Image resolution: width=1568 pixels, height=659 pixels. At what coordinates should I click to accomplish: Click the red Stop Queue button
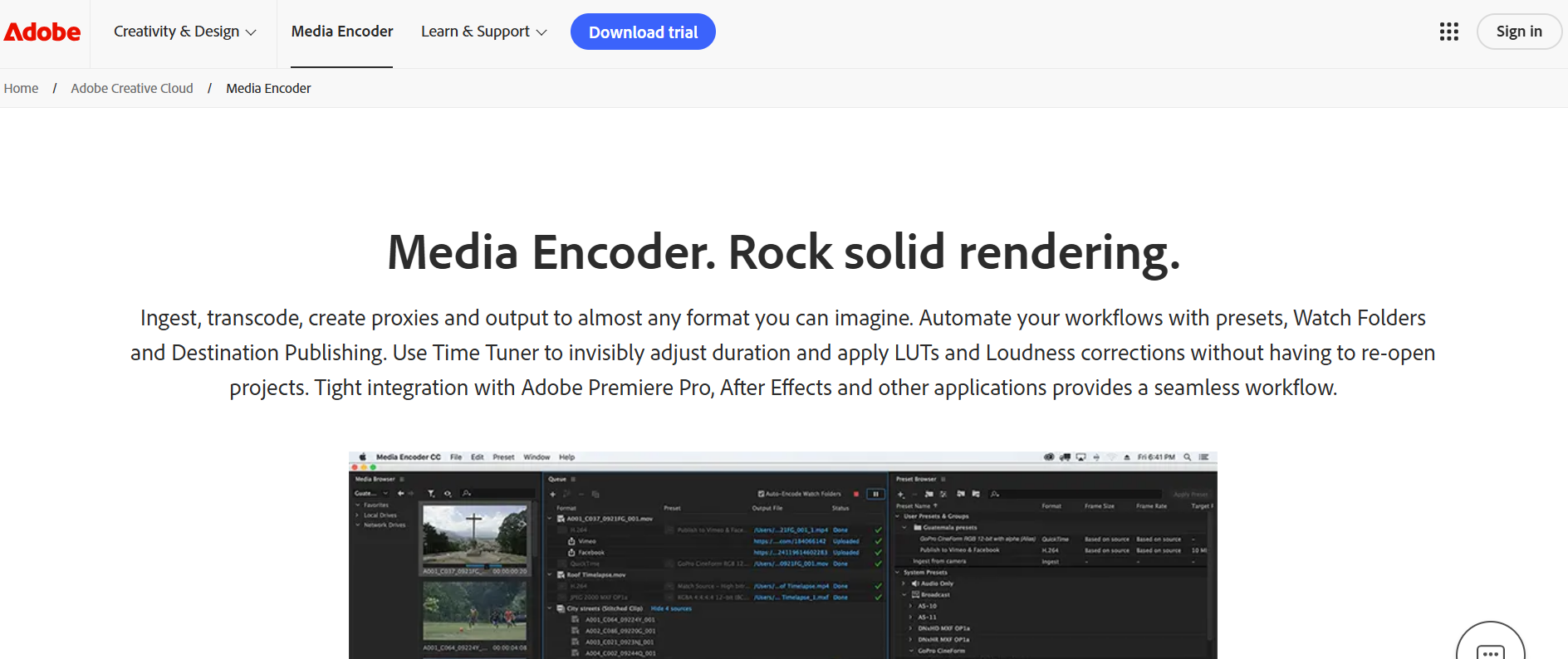point(856,494)
